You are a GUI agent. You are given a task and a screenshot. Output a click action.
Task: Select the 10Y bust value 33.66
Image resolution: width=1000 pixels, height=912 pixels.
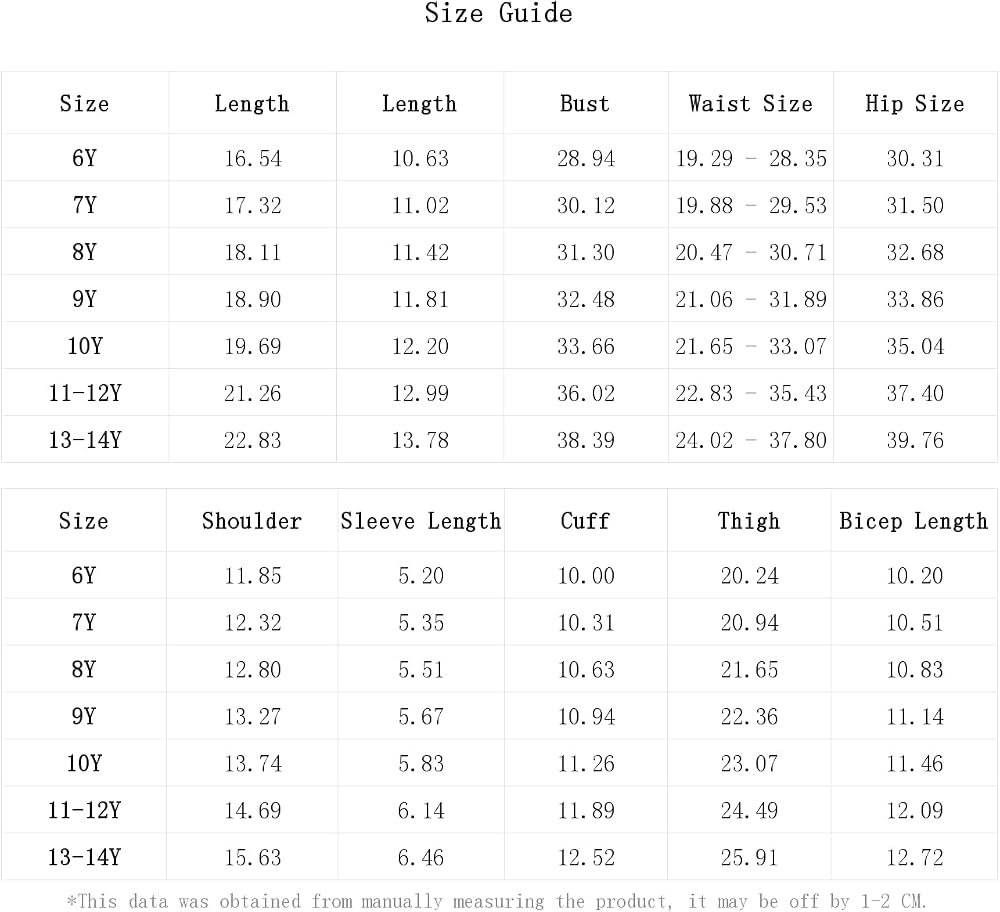coord(585,346)
